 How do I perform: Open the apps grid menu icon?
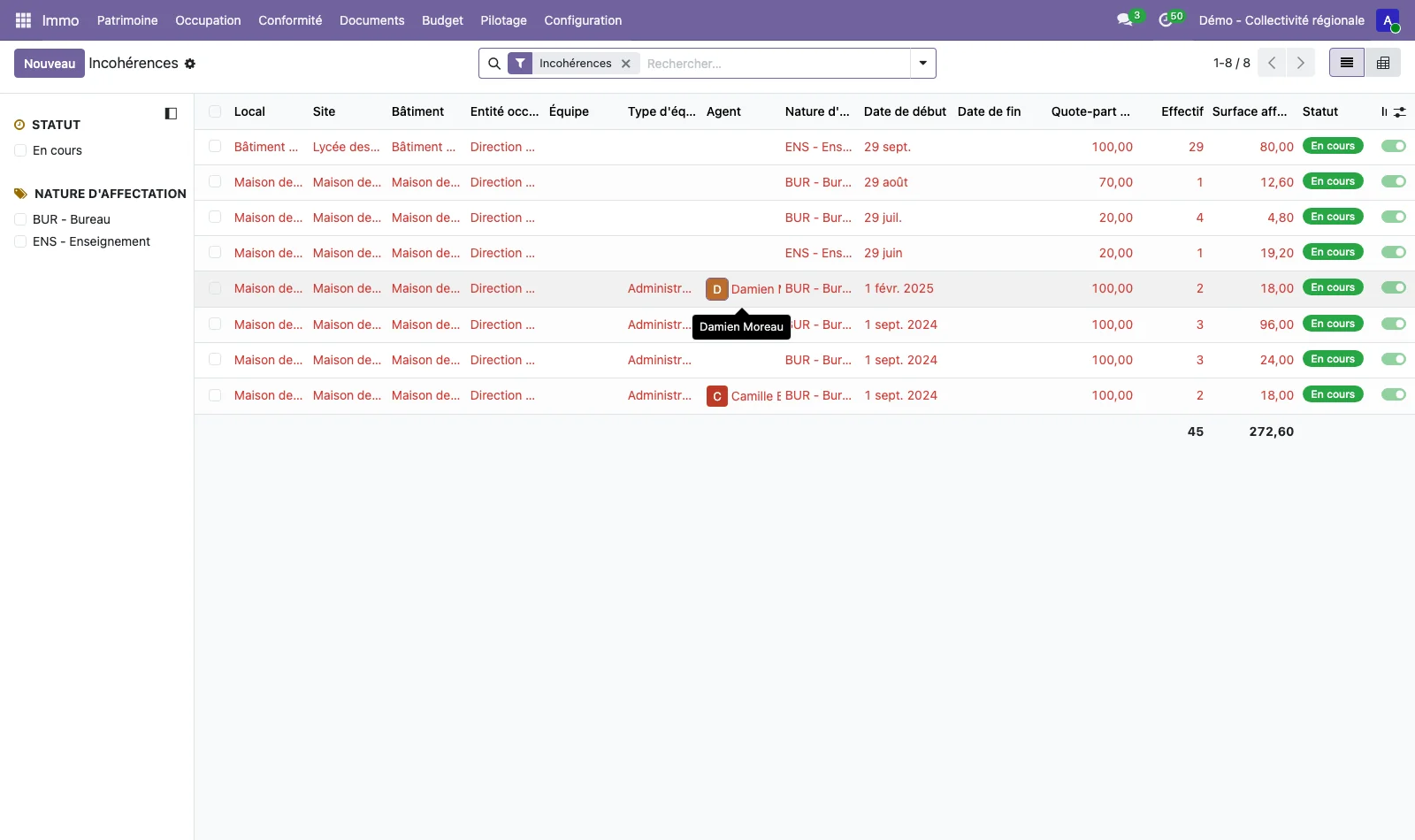coord(23,19)
